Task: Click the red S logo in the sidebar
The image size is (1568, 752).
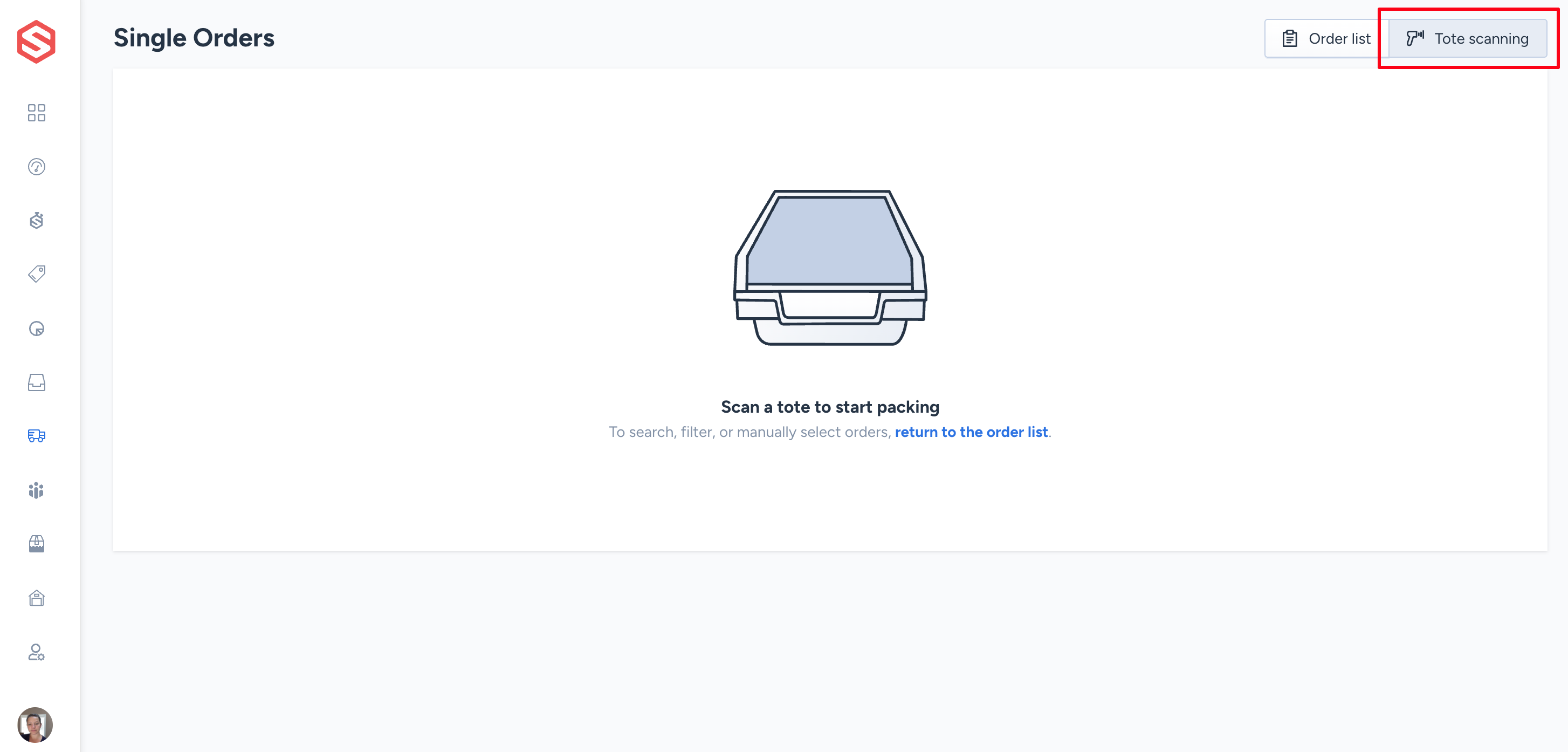Action: pyautogui.click(x=36, y=42)
